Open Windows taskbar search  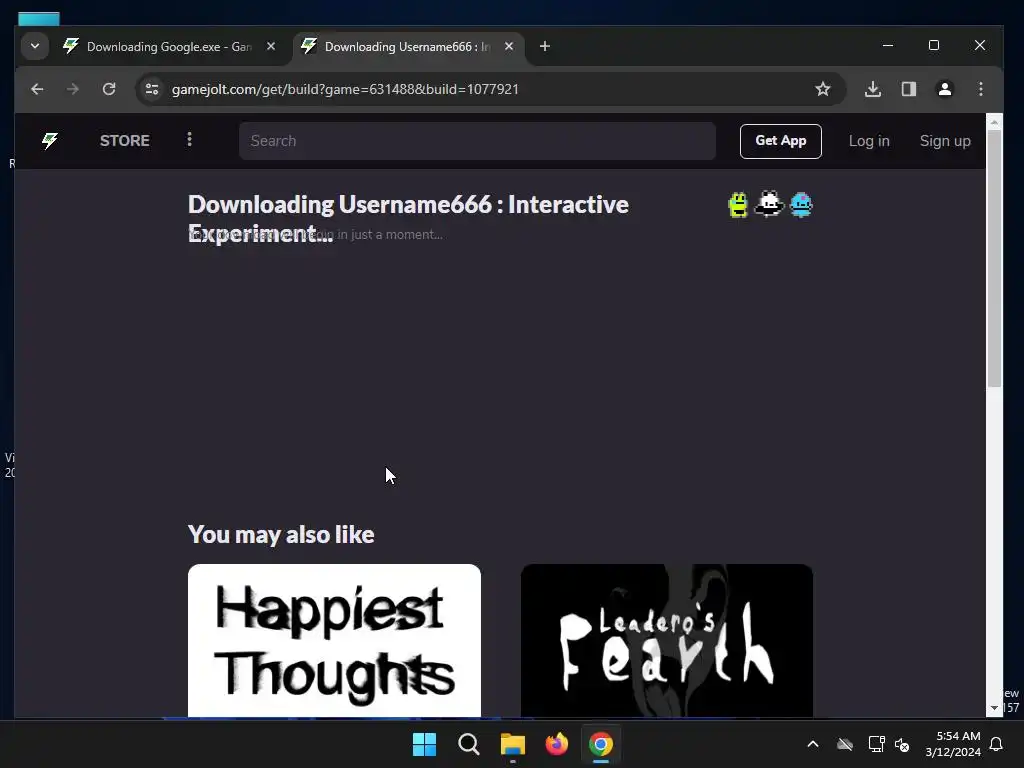click(468, 744)
